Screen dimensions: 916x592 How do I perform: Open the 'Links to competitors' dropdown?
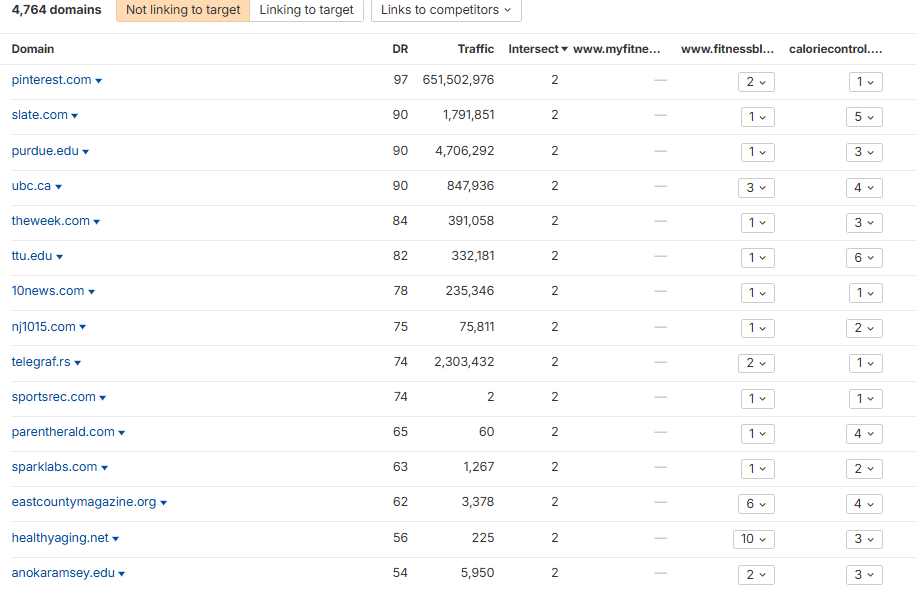446,10
